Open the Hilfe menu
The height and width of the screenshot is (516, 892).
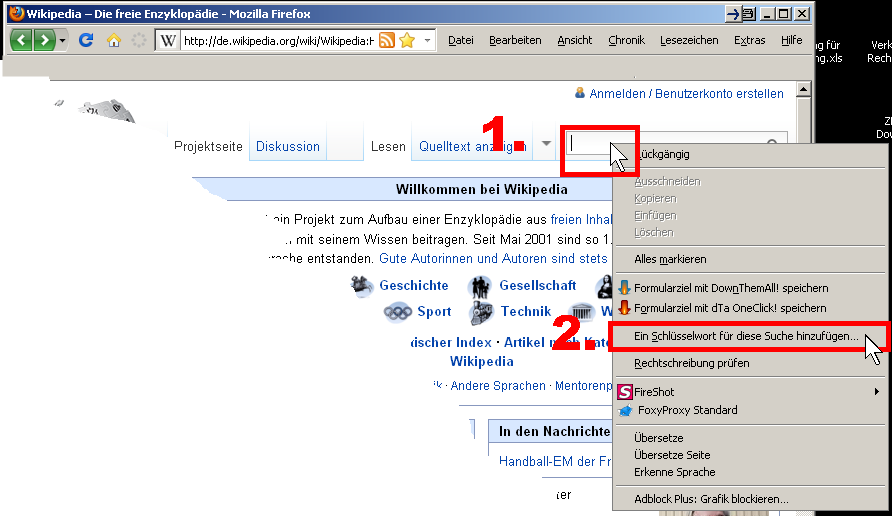791,40
